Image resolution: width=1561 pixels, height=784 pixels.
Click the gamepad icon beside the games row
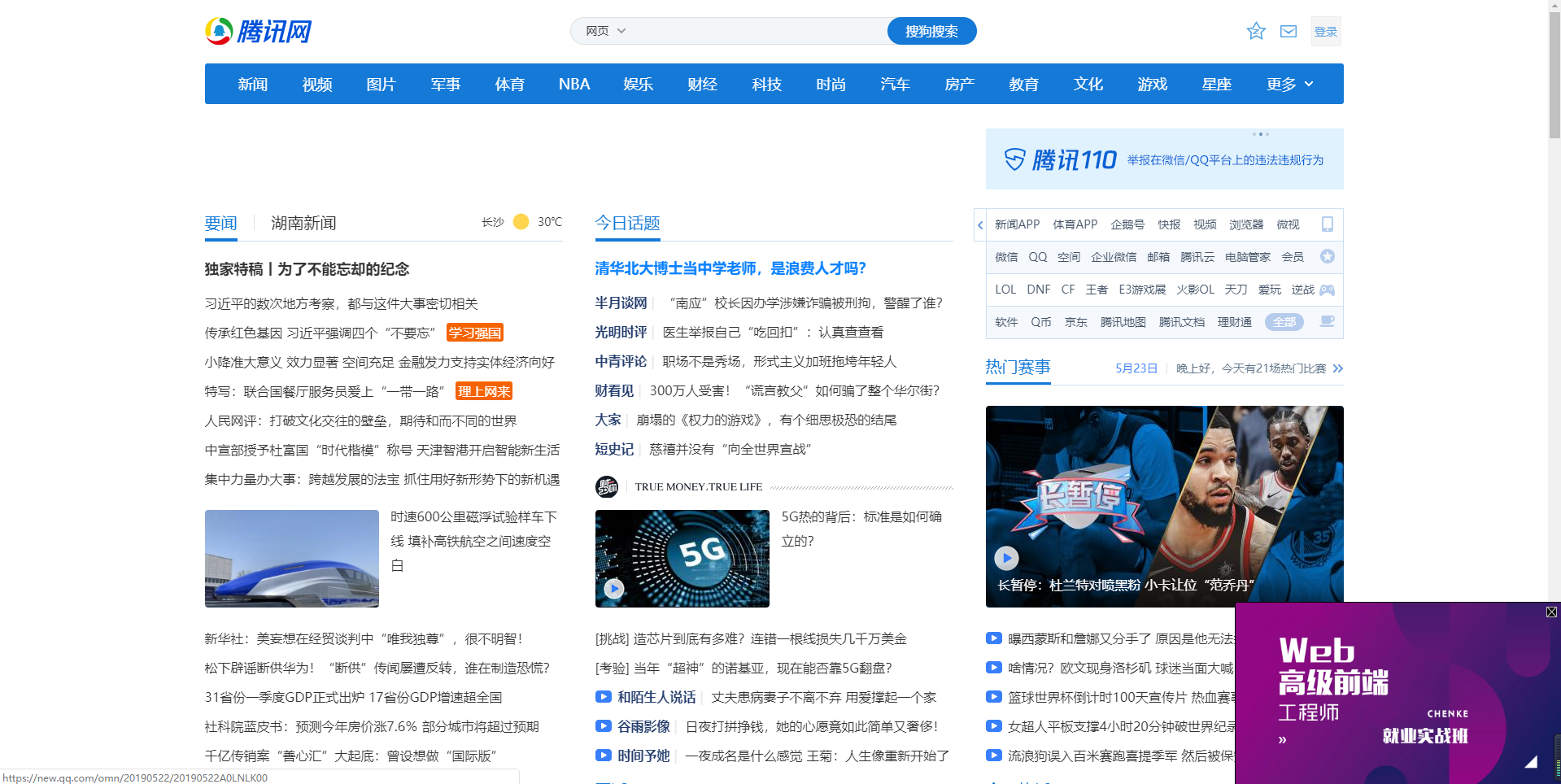click(x=1327, y=290)
